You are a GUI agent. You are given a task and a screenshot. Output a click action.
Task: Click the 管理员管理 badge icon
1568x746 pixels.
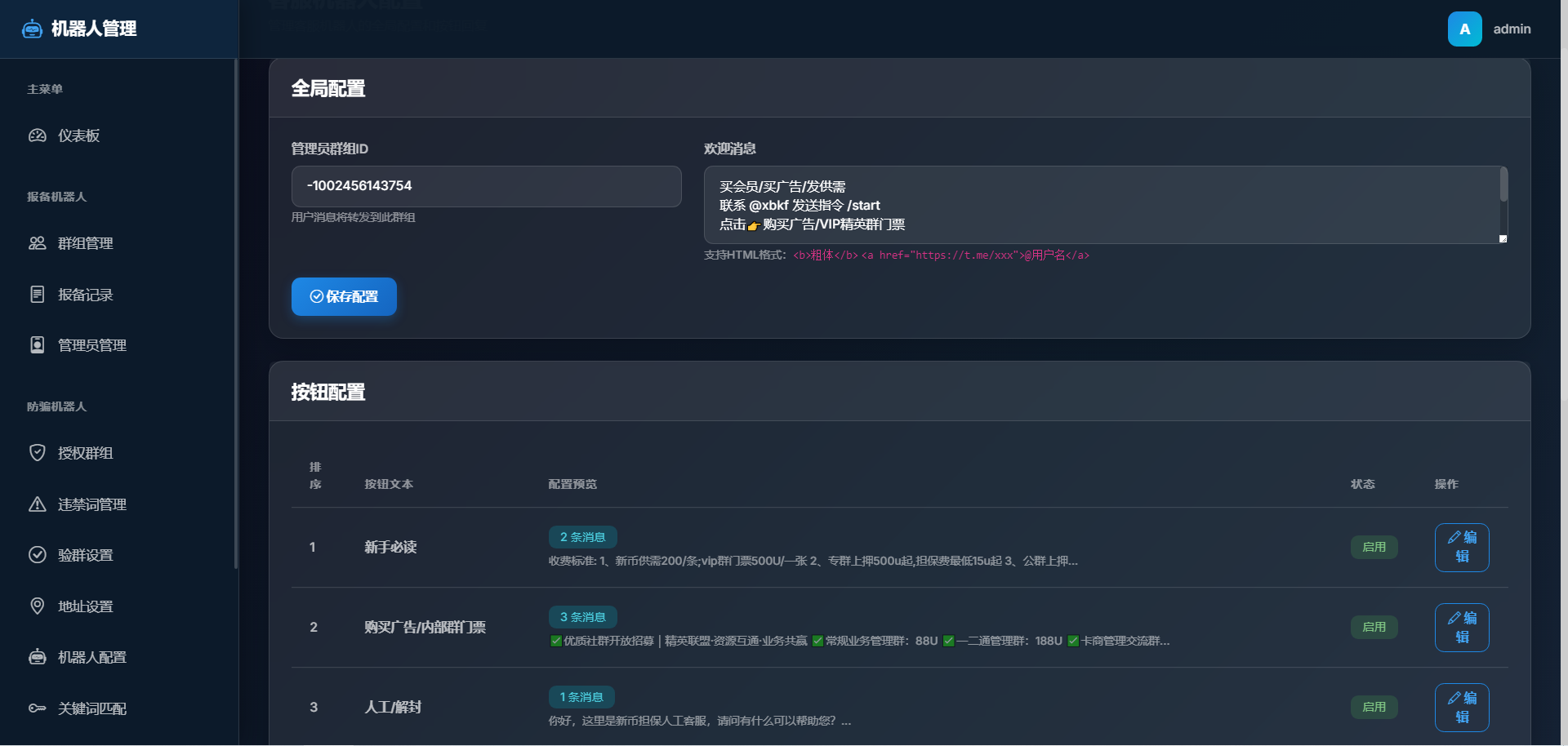(38, 345)
